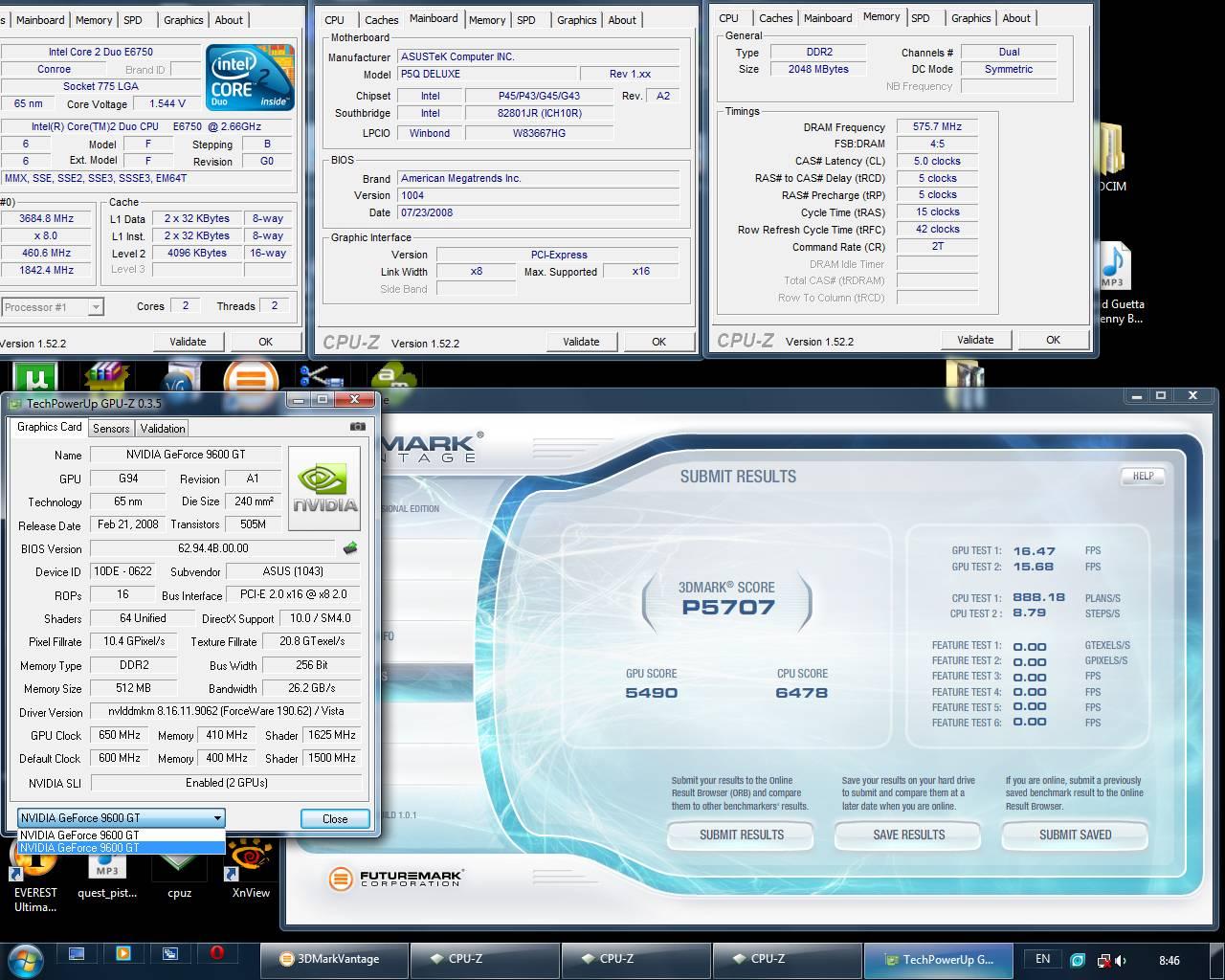The width and height of the screenshot is (1225, 980).
Task: Open the DCIM folder on desktop
Action: tap(1112, 158)
